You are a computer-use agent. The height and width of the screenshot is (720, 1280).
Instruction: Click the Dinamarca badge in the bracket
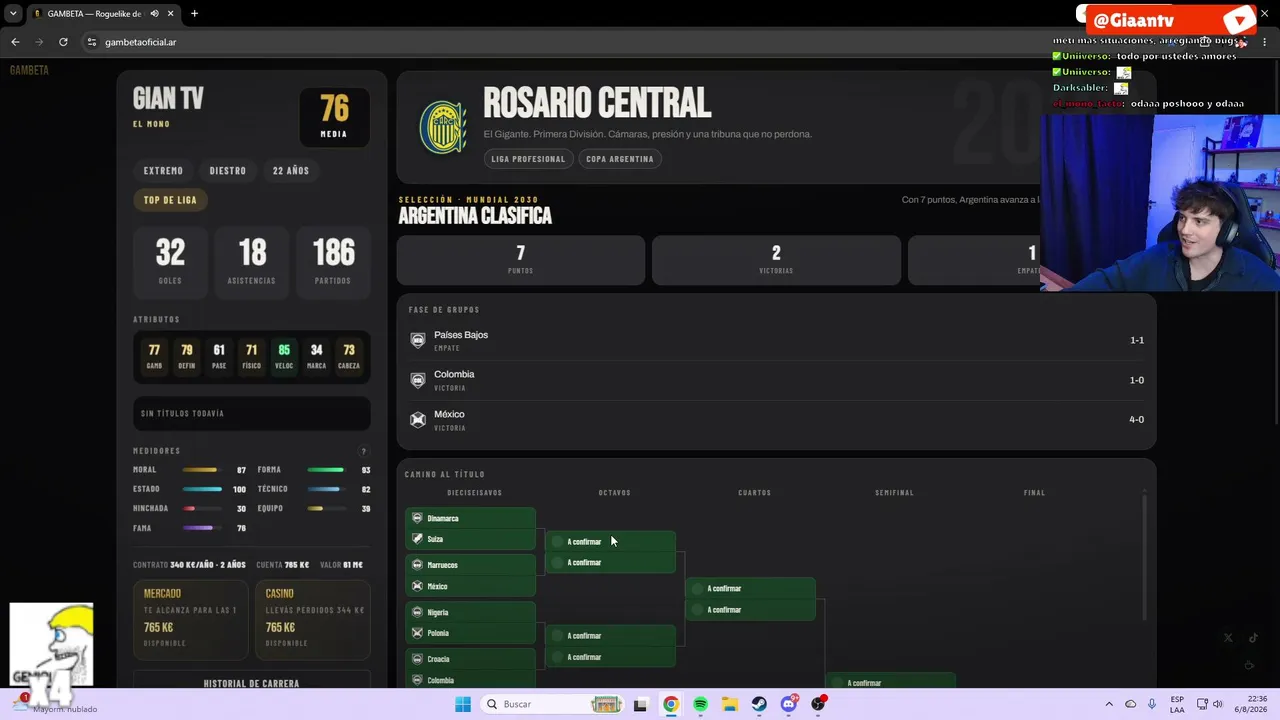[417, 518]
